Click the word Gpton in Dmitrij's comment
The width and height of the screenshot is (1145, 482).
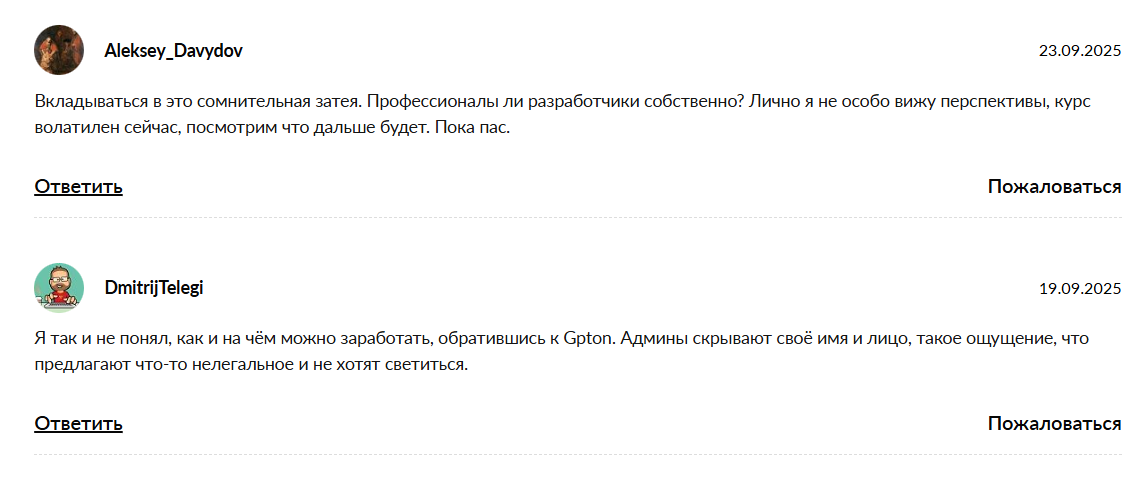[x=584, y=338]
